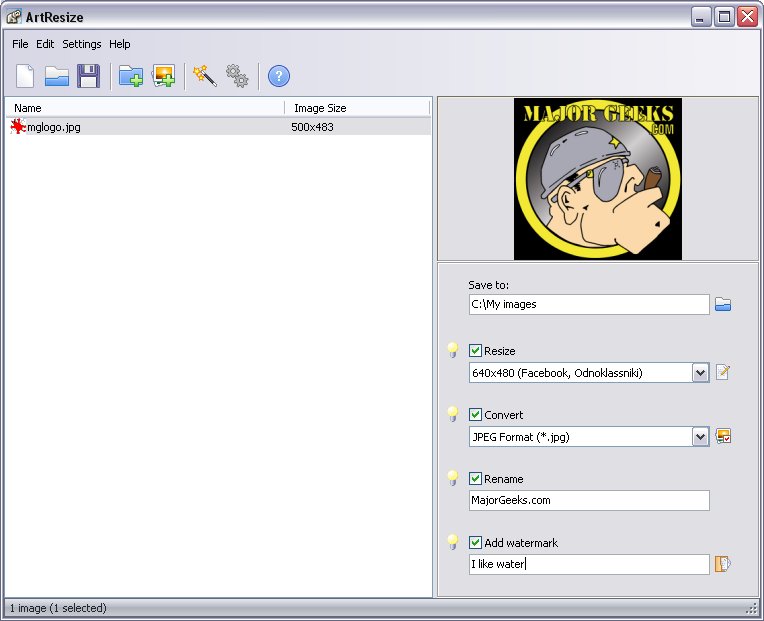The height and width of the screenshot is (621, 764).
Task: Click the light bulb hint beside Add watermark
Action: pyautogui.click(x=453, y=542)
